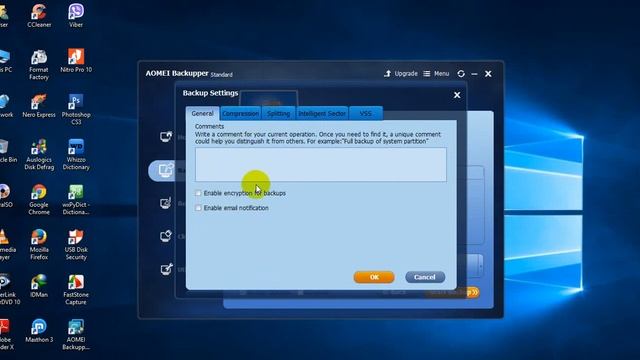Click inside the Comments text box
This screenshot has height=360, width=640.
(x=321, y=164)
